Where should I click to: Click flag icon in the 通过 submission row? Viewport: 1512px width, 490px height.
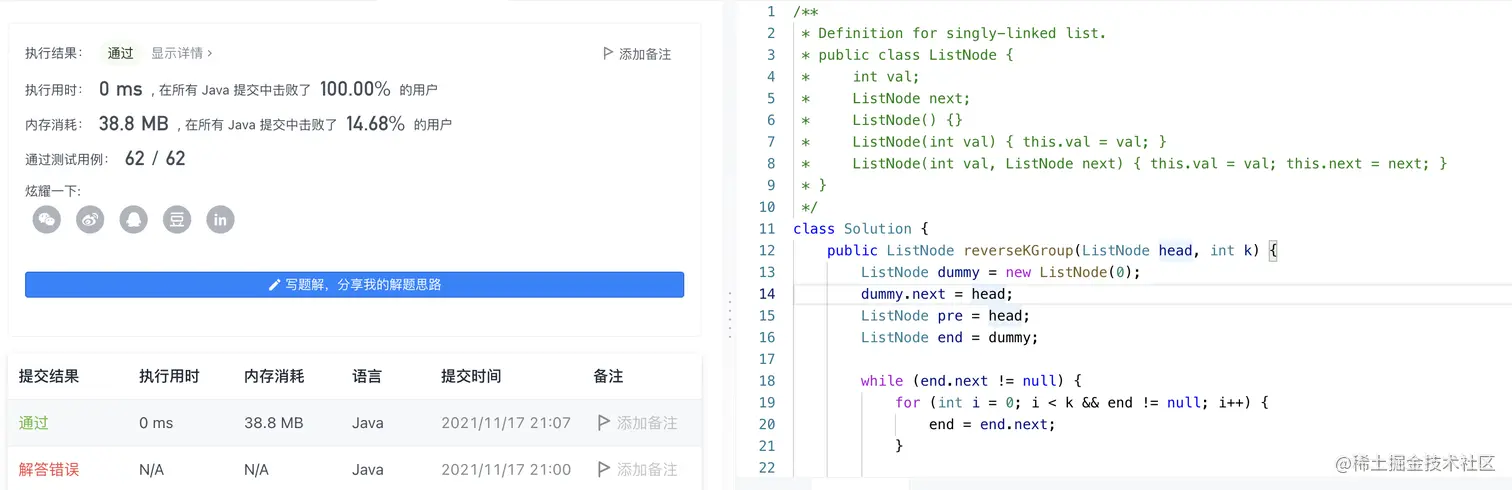(603, 423)
